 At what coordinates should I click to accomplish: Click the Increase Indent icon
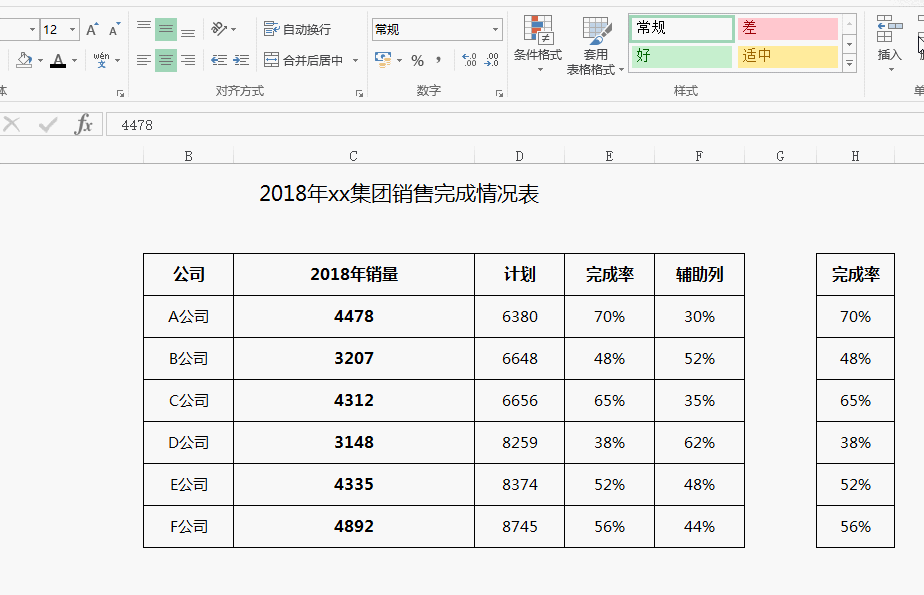tap(241, 60)
